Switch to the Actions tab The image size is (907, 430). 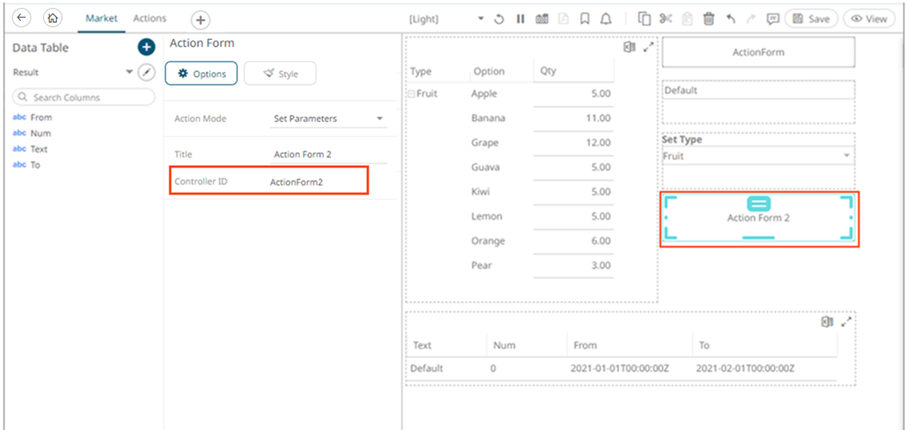150,18
